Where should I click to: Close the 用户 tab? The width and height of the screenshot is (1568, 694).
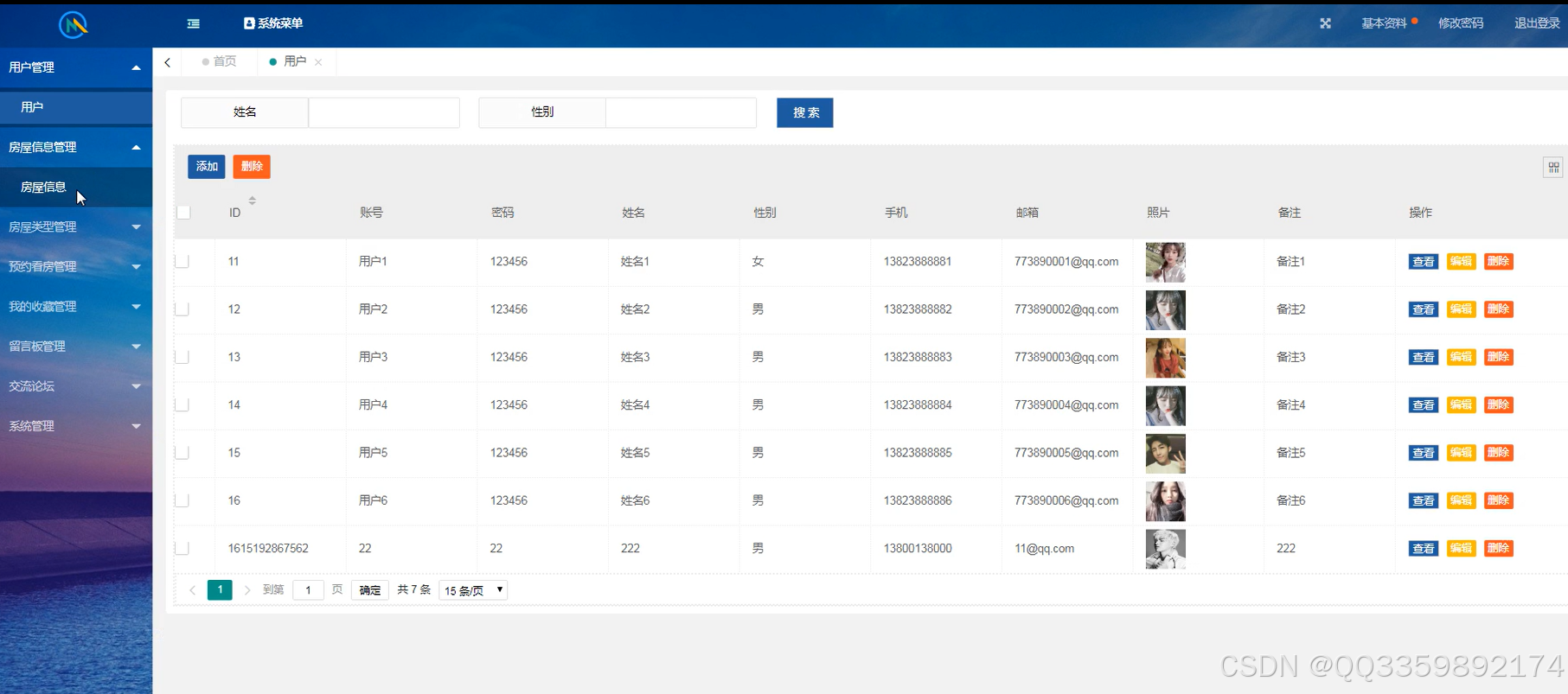[x=318, y=62]
